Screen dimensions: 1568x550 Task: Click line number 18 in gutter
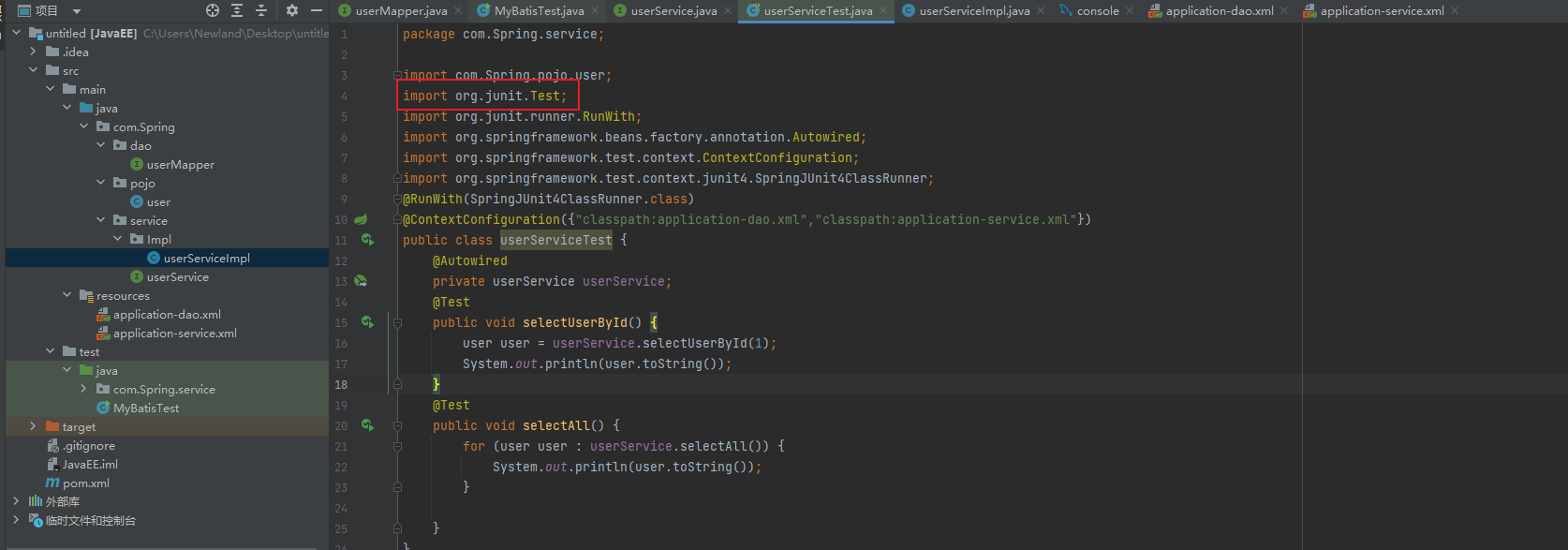click(x=341, y=384)
